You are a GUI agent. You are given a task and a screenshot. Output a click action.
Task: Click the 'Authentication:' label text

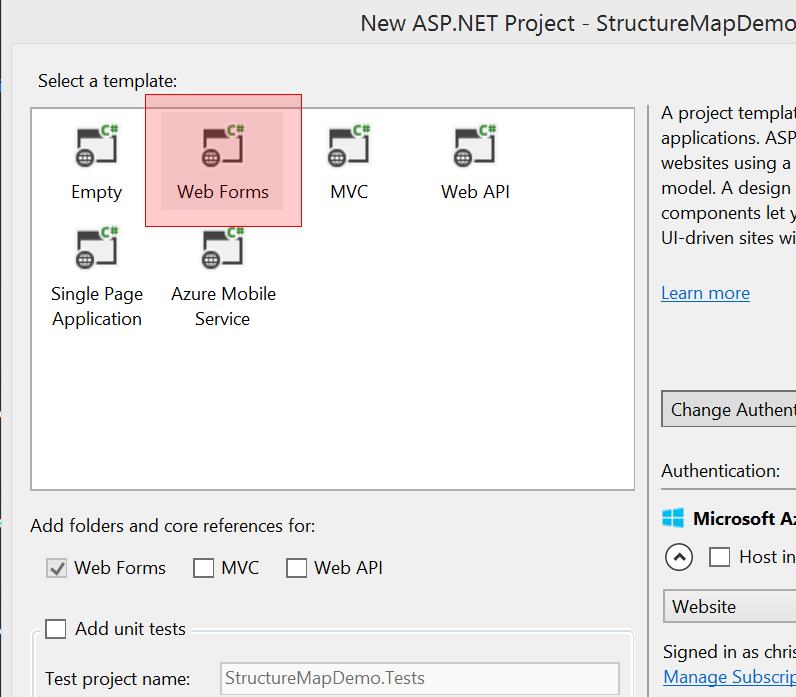[720, 471]
